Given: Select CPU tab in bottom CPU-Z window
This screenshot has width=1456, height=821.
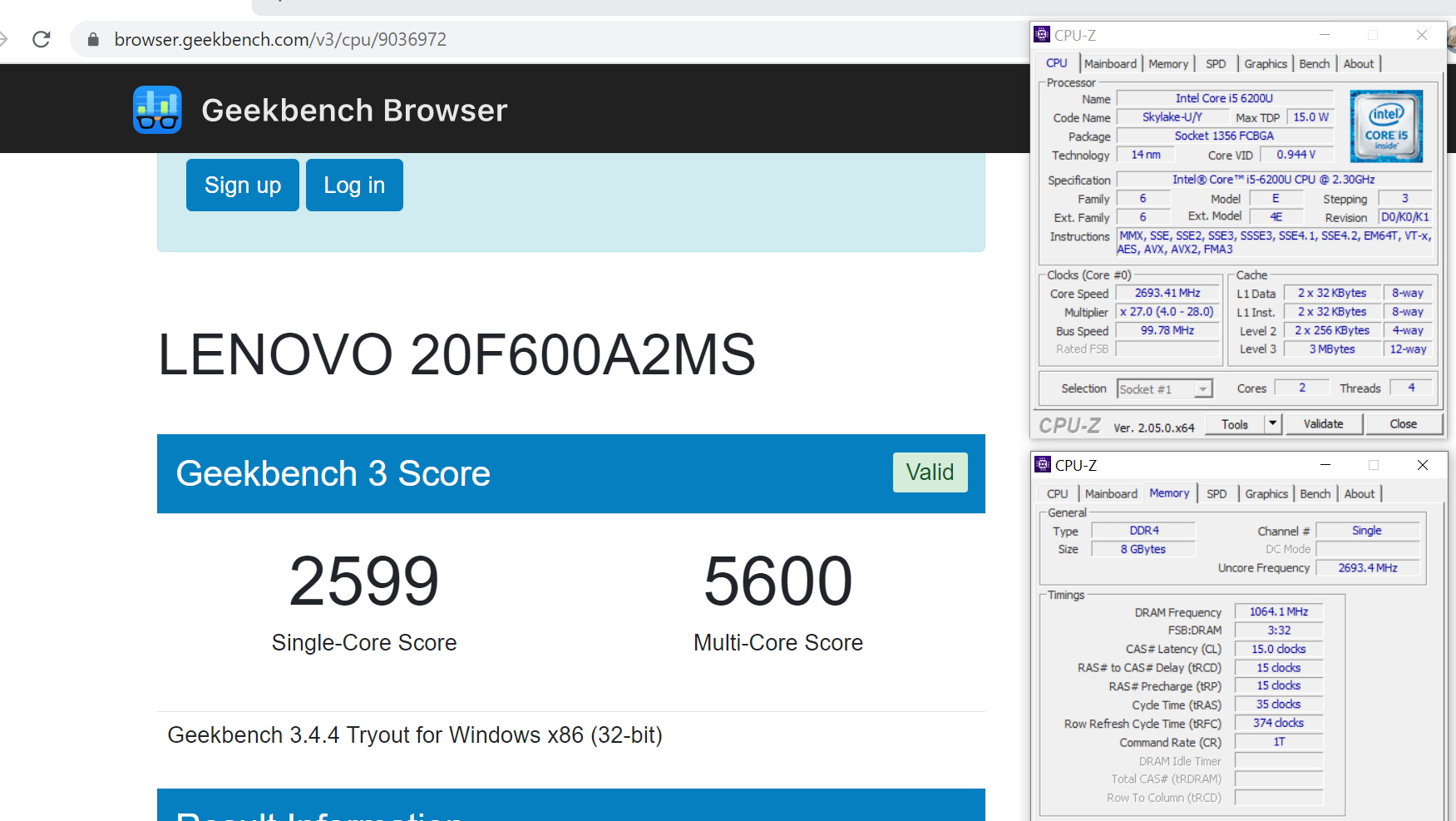Looking at the screenshot, I should coord(1058,494).
